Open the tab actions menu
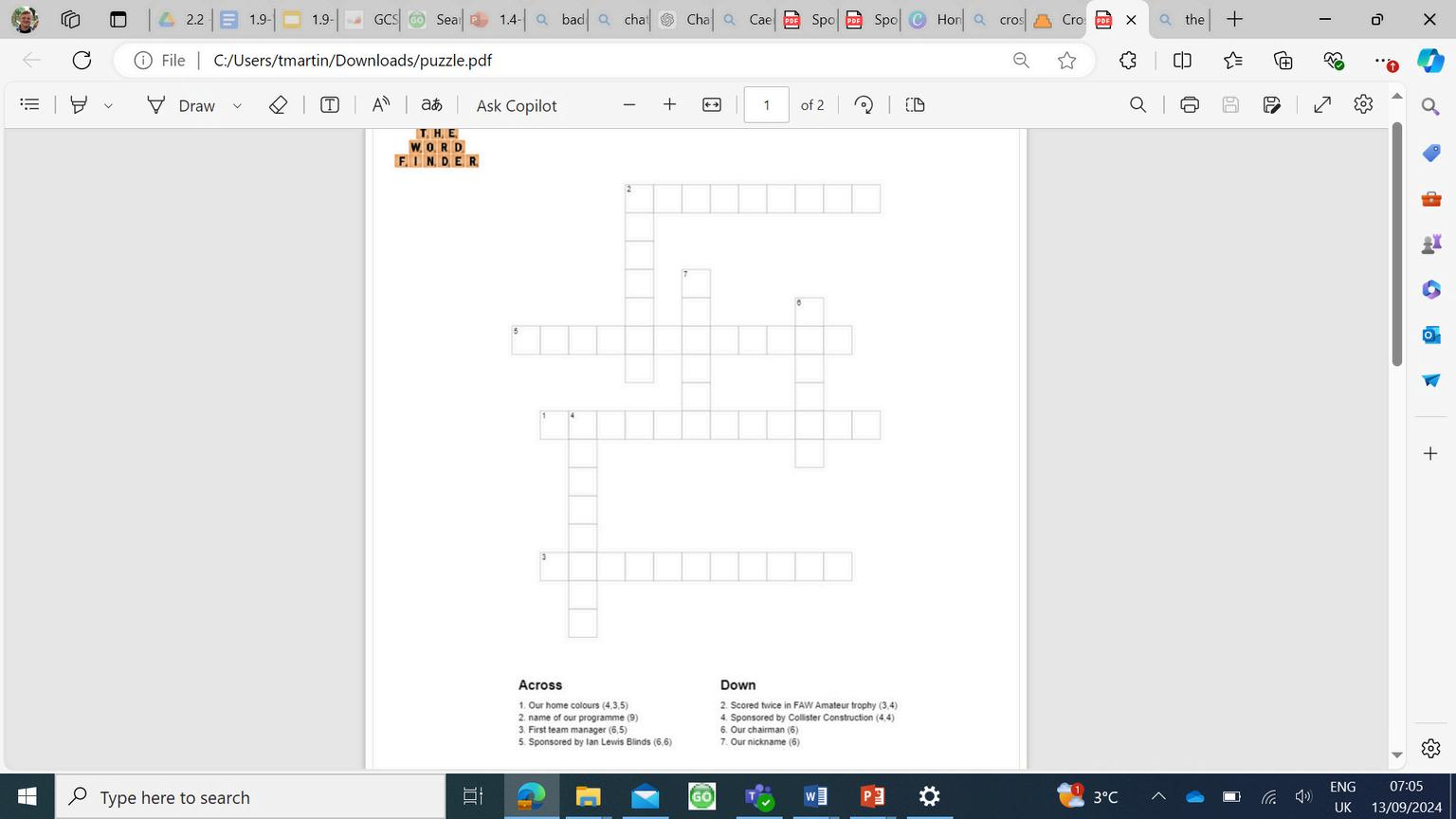Image resolution: width=1456 pixels, height=819 pixels. point(118,19)
